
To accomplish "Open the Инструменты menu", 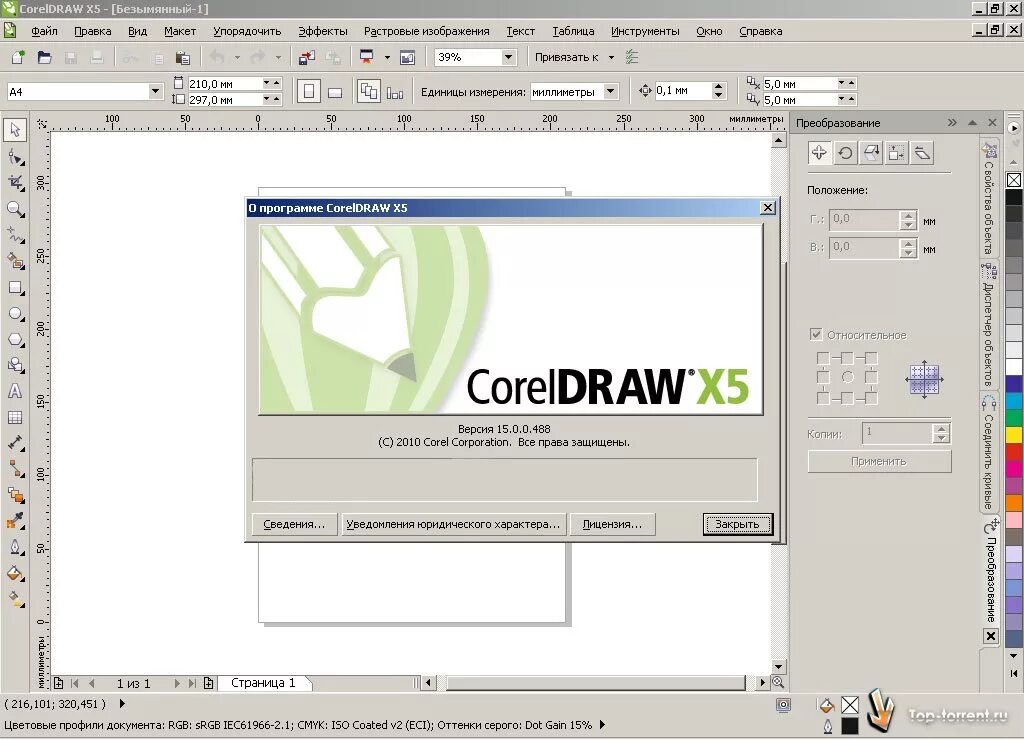I will pyautogui.click(x=645, y=31).
